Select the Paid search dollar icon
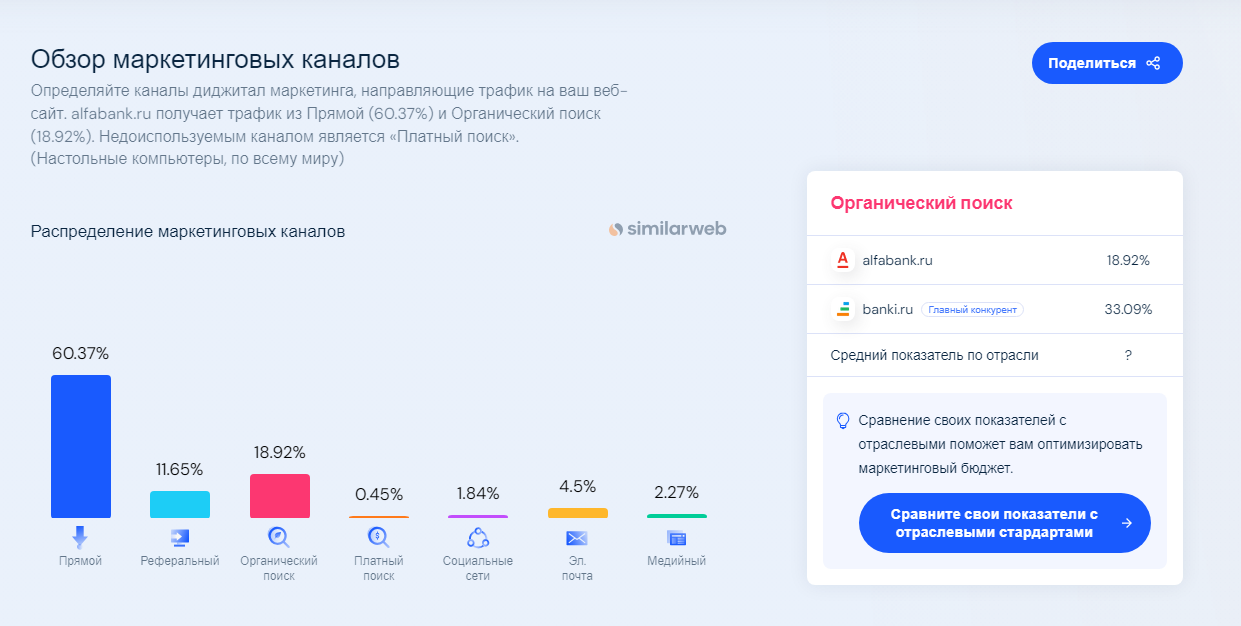The image size is (1241, 626). click(x=378, y=537)
